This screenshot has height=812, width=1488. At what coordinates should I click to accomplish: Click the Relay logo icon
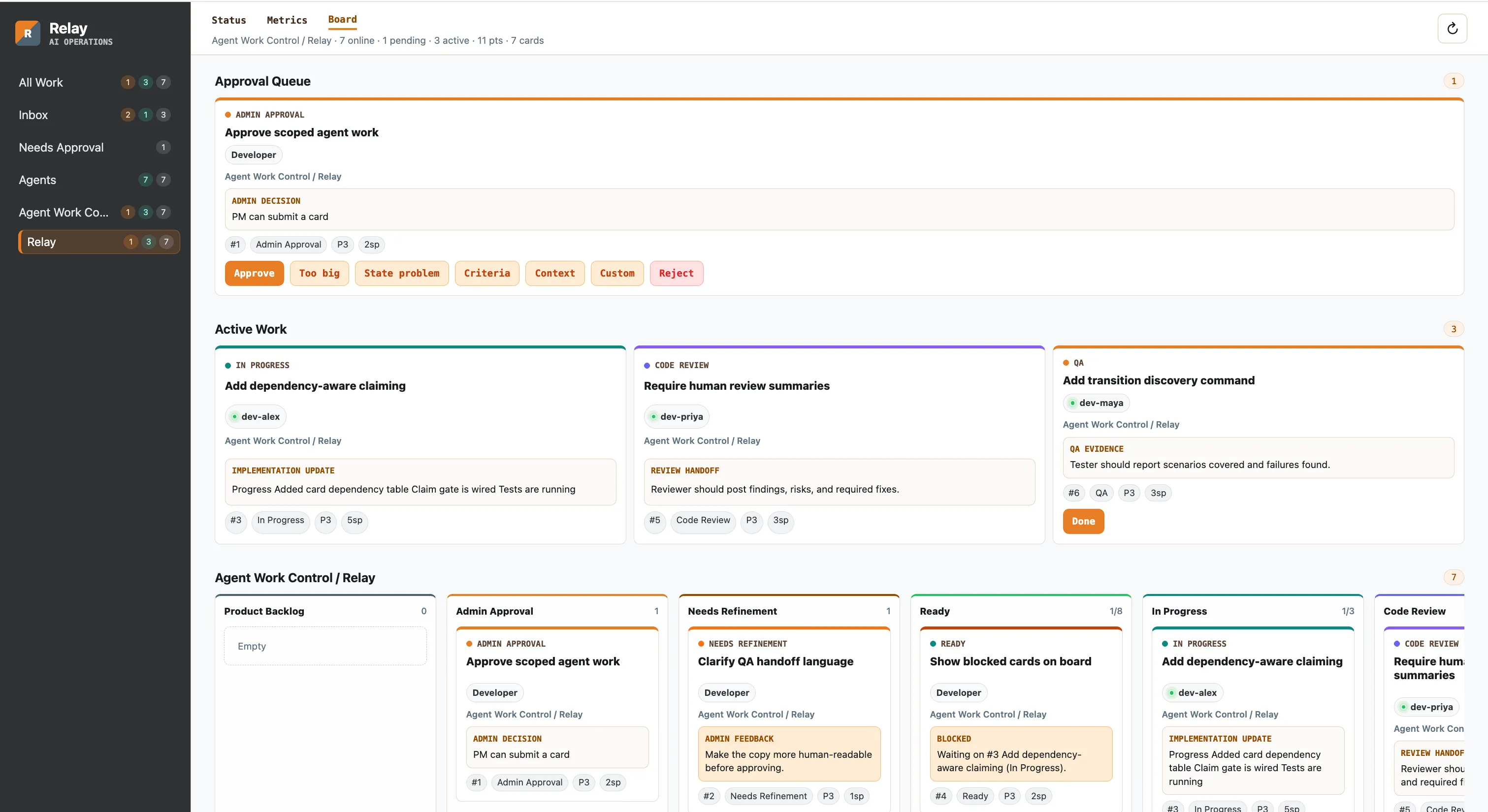27,33
